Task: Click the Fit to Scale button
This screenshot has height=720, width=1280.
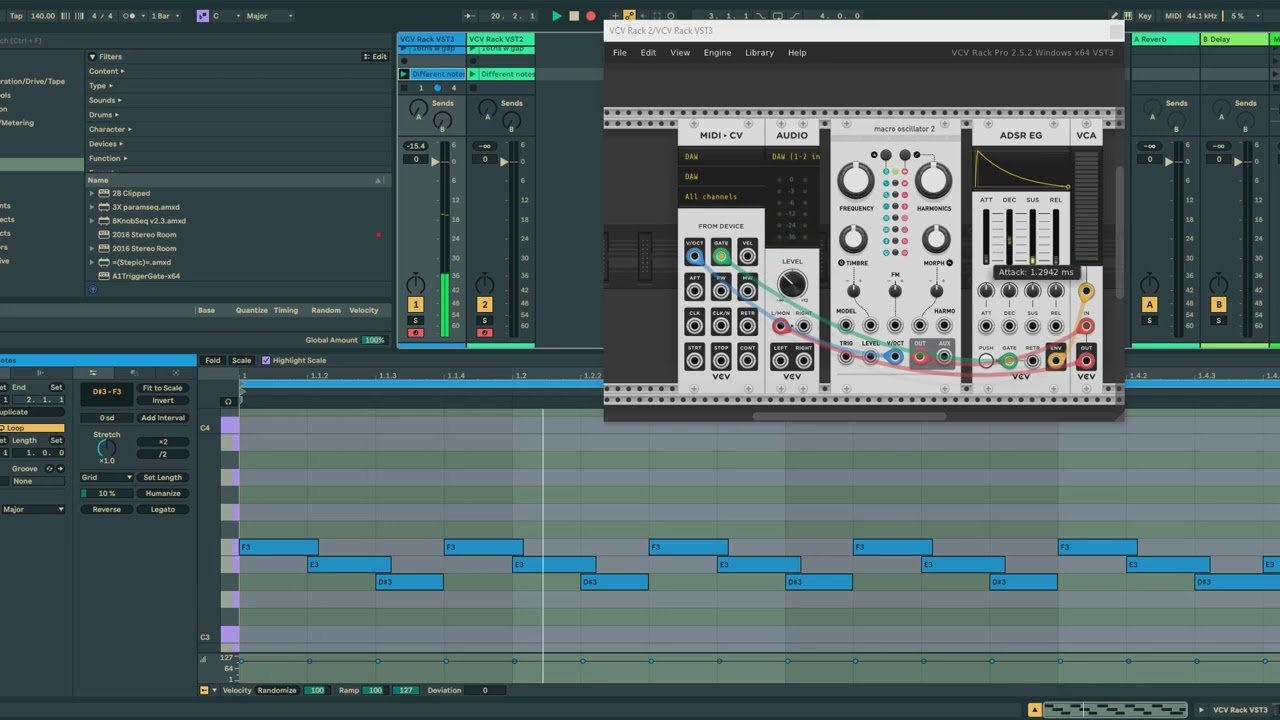Action: 162,388
